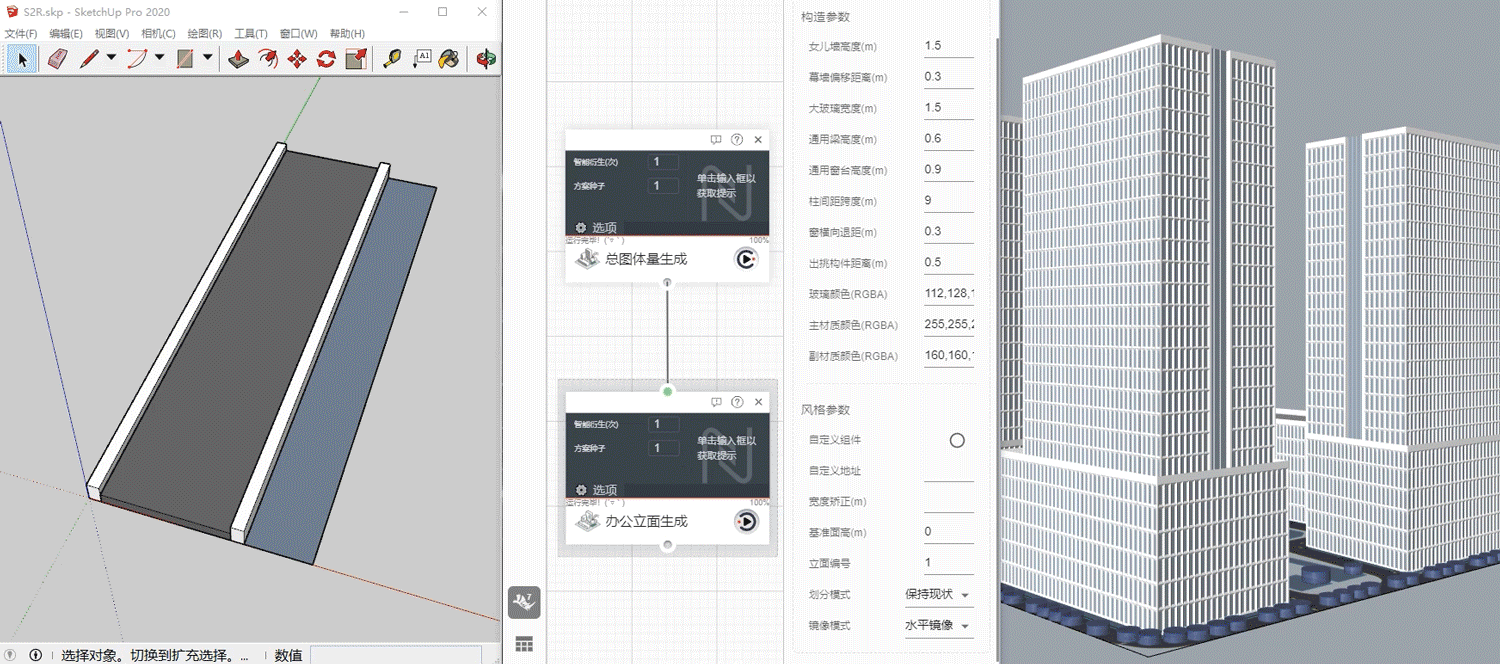Pick the Rotate tool
This screenshot has height=664, width=1500.
pyautogui.click(x=326, y=59)
